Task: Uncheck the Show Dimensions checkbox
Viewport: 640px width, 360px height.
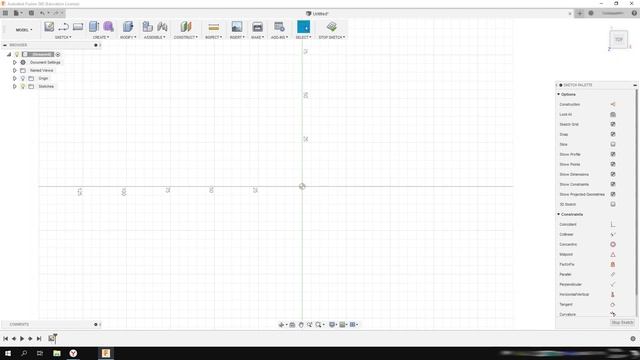Action: pyautogui.click(x=613, y=174)
